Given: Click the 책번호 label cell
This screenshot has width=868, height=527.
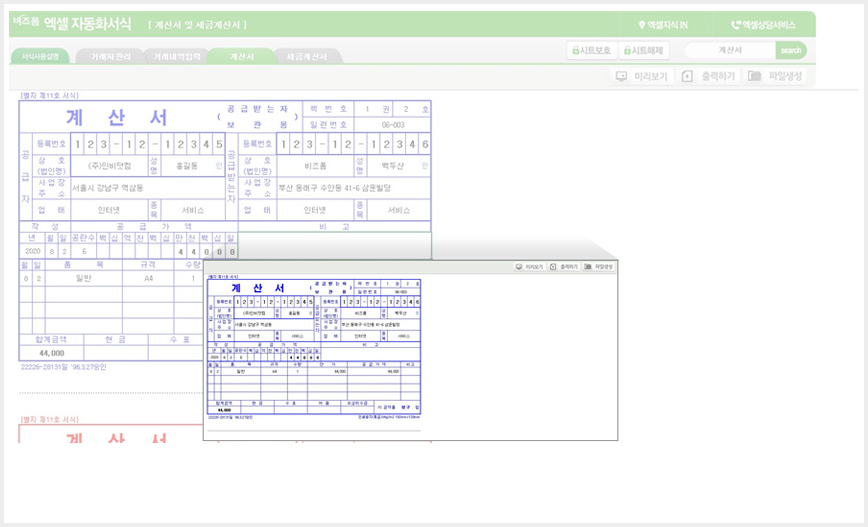Looking at the screenshot, I should tap(328, 109).
